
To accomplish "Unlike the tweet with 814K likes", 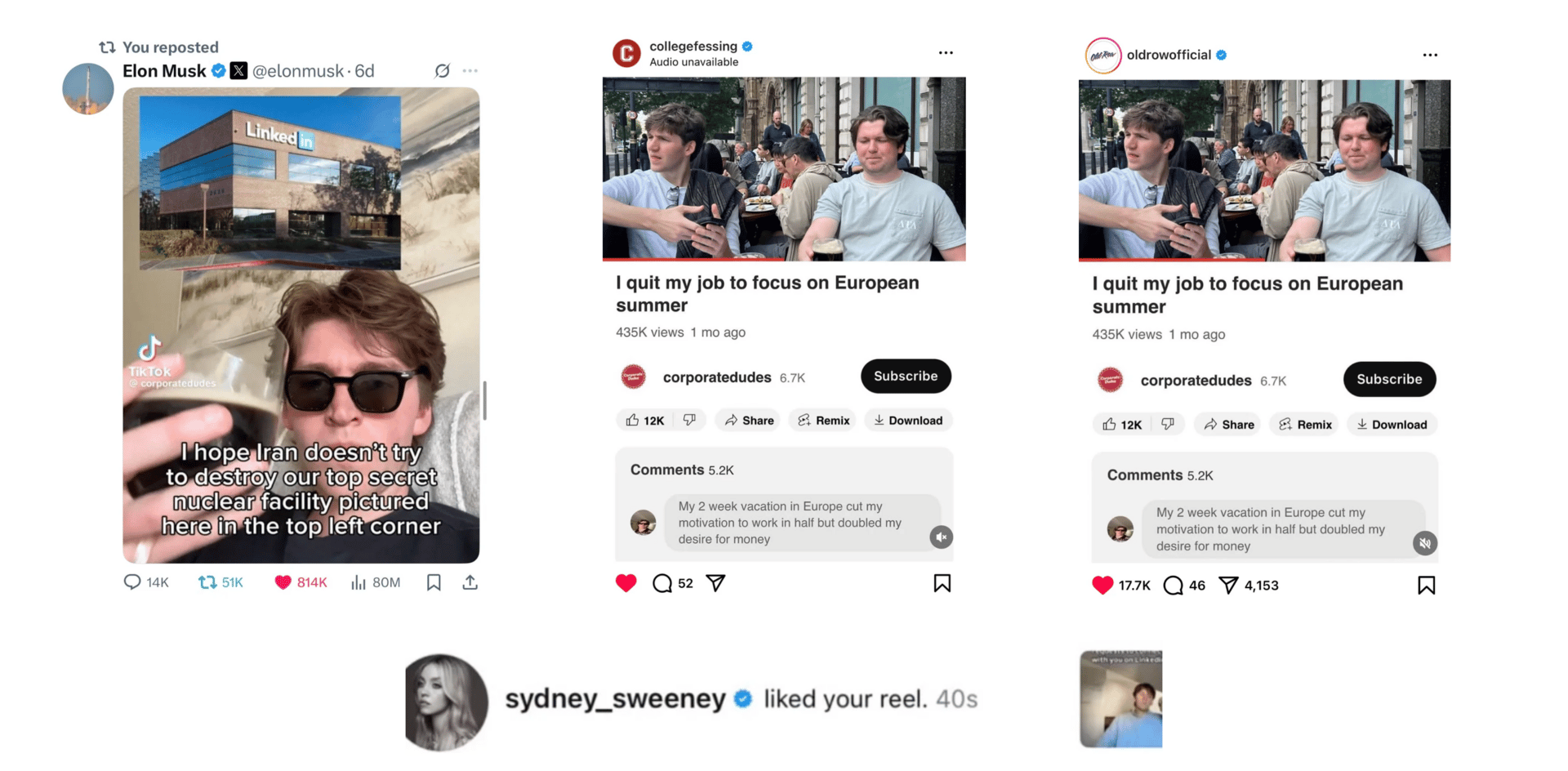I will (x=283, y=582).
